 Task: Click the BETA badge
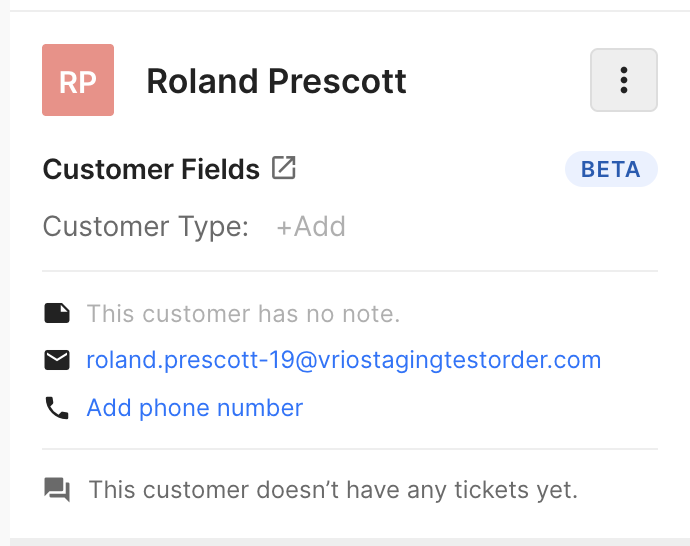pos(611,169)
